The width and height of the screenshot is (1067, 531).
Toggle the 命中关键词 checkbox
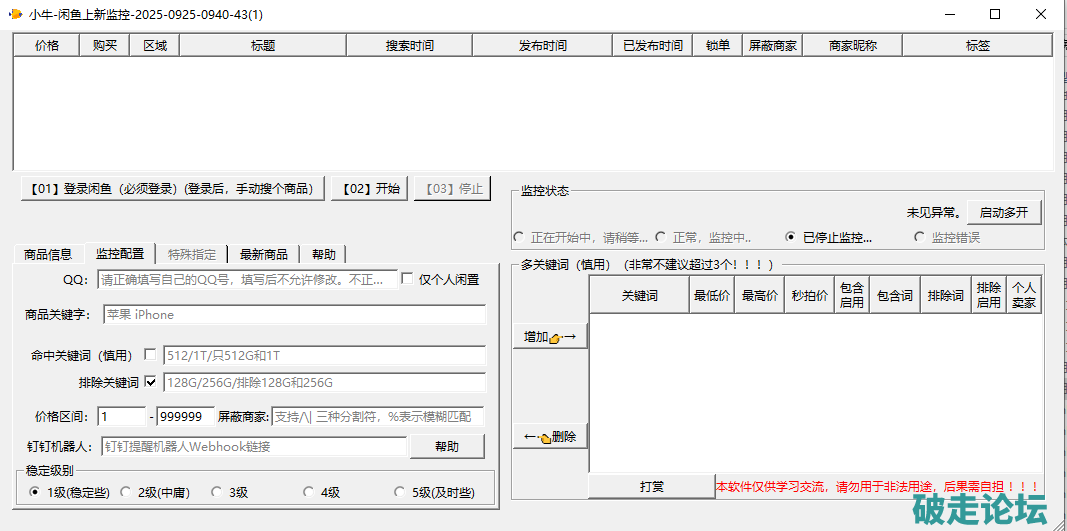point(150,355)
